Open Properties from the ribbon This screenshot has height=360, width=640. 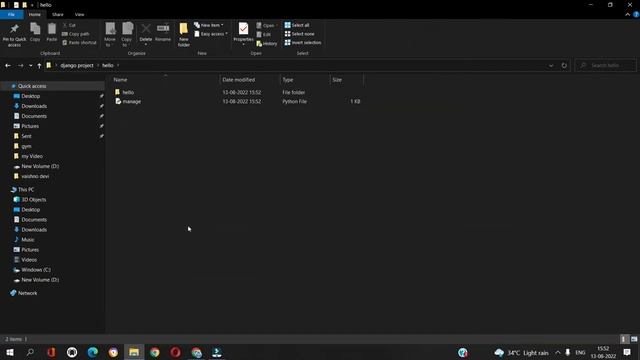click(x=243, y=33)
